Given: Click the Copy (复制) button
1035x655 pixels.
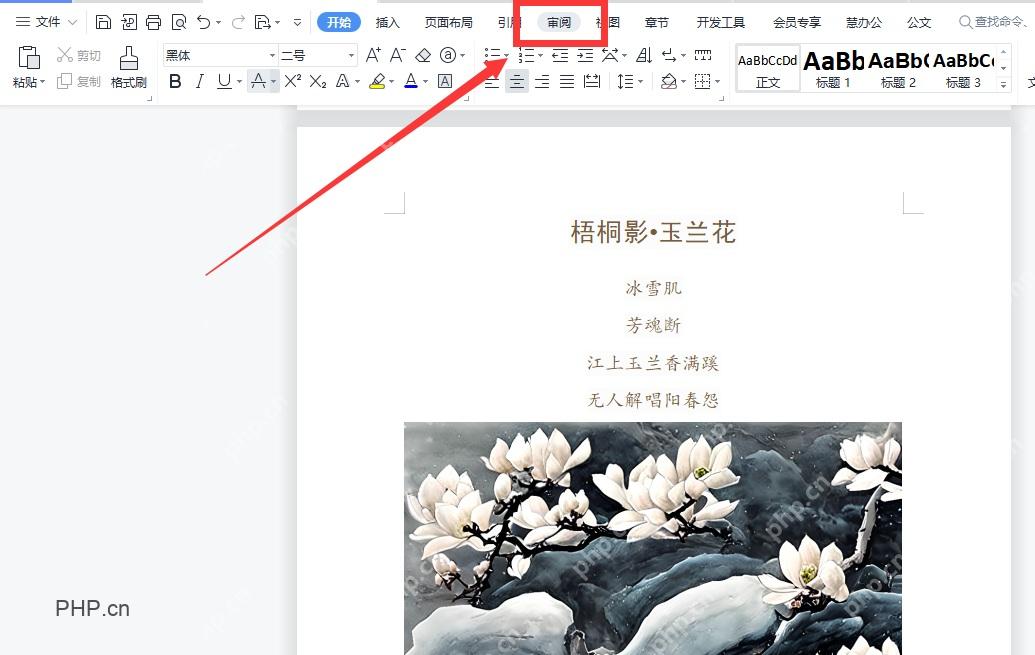Looking at the screenshot, I should 79,81.
